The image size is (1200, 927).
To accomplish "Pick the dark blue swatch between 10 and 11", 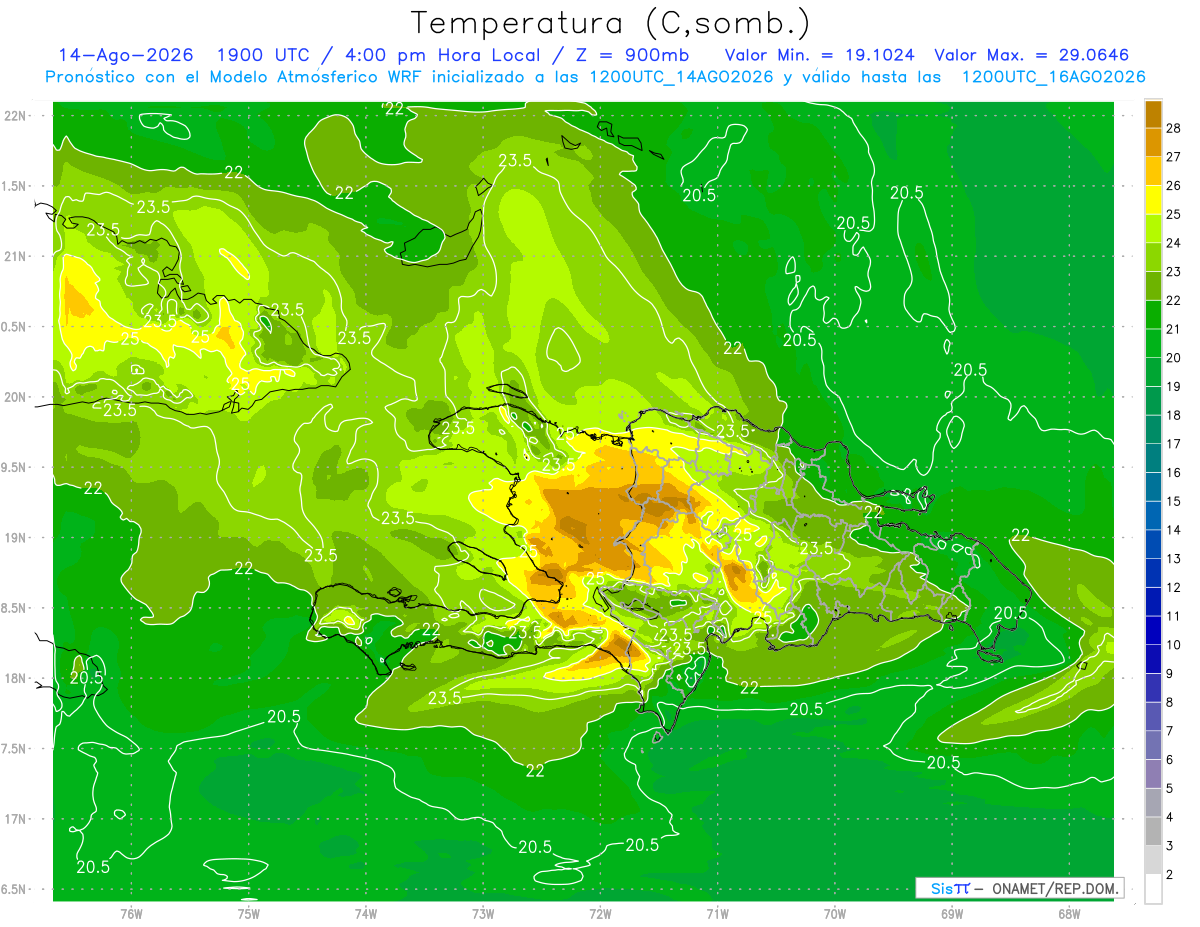I will point(1153,630).
